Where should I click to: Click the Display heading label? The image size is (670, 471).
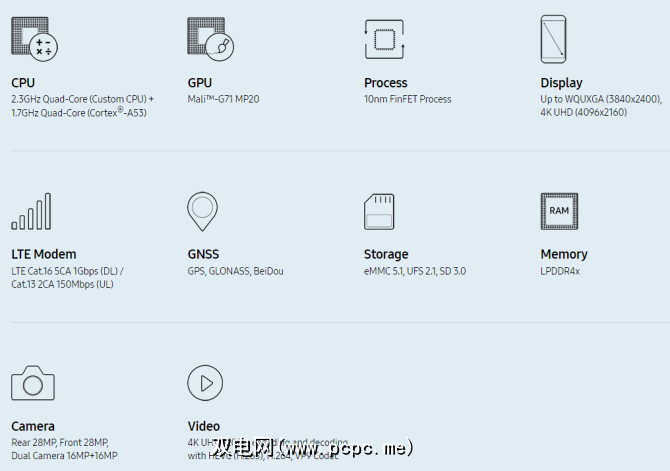(x=561, y=83)
